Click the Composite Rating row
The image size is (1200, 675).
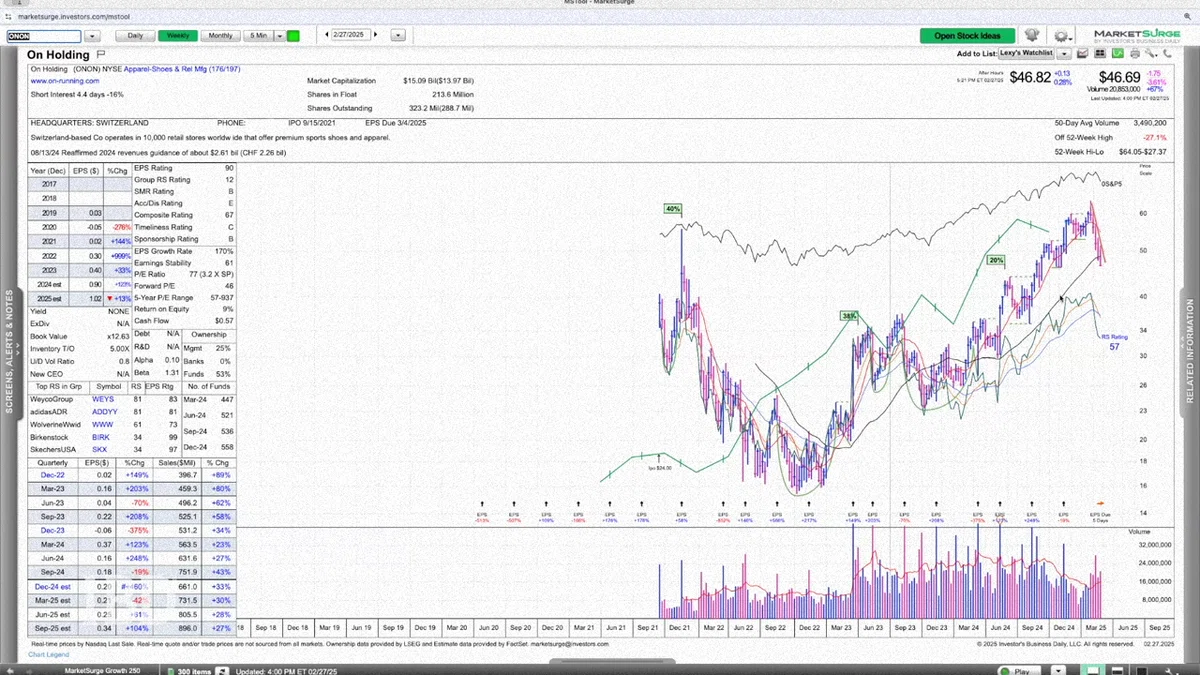click(x=183, y=214)
